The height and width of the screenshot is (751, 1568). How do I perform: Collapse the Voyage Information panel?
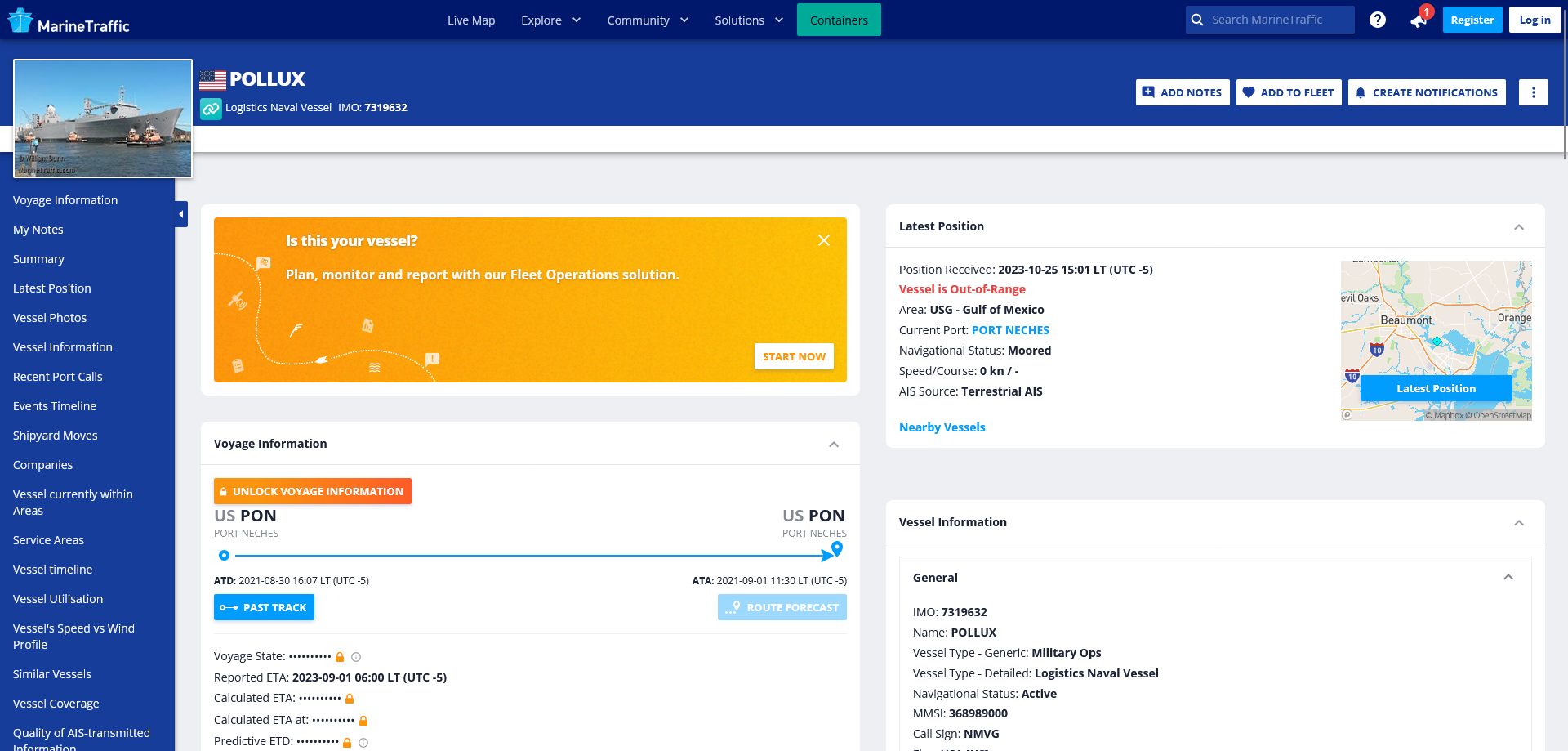(x=834, y=445)
